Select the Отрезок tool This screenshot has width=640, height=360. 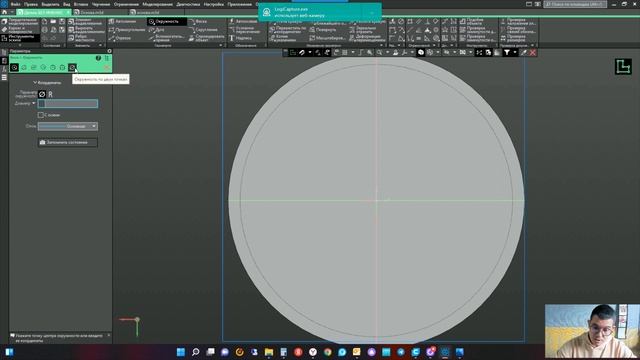120,38
